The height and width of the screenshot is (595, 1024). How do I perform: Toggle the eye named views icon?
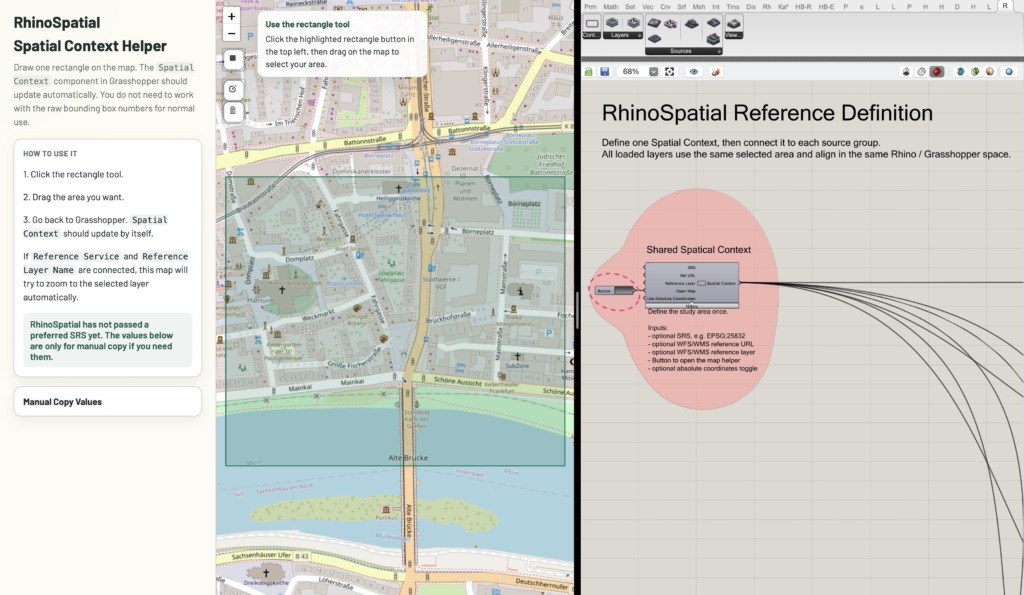(694, 72)
